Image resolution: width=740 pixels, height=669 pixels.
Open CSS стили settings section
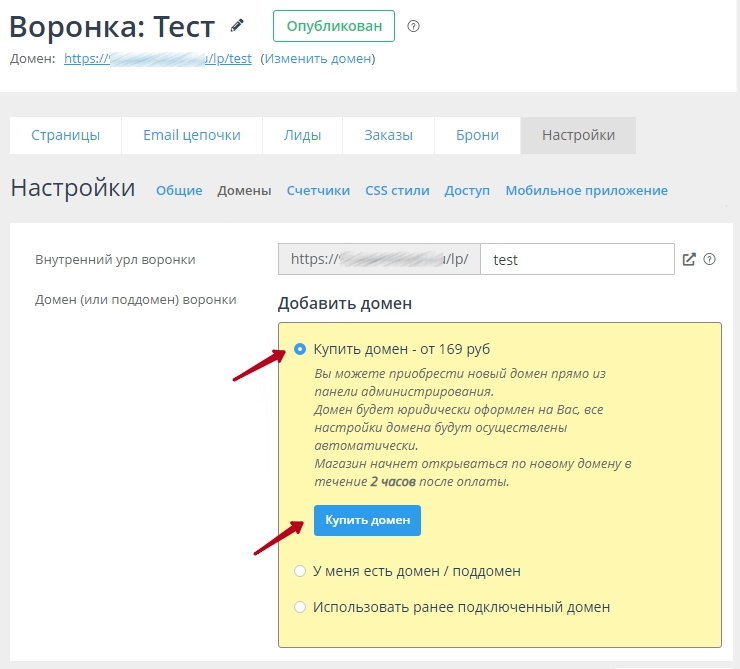click(x=397, y=191)
